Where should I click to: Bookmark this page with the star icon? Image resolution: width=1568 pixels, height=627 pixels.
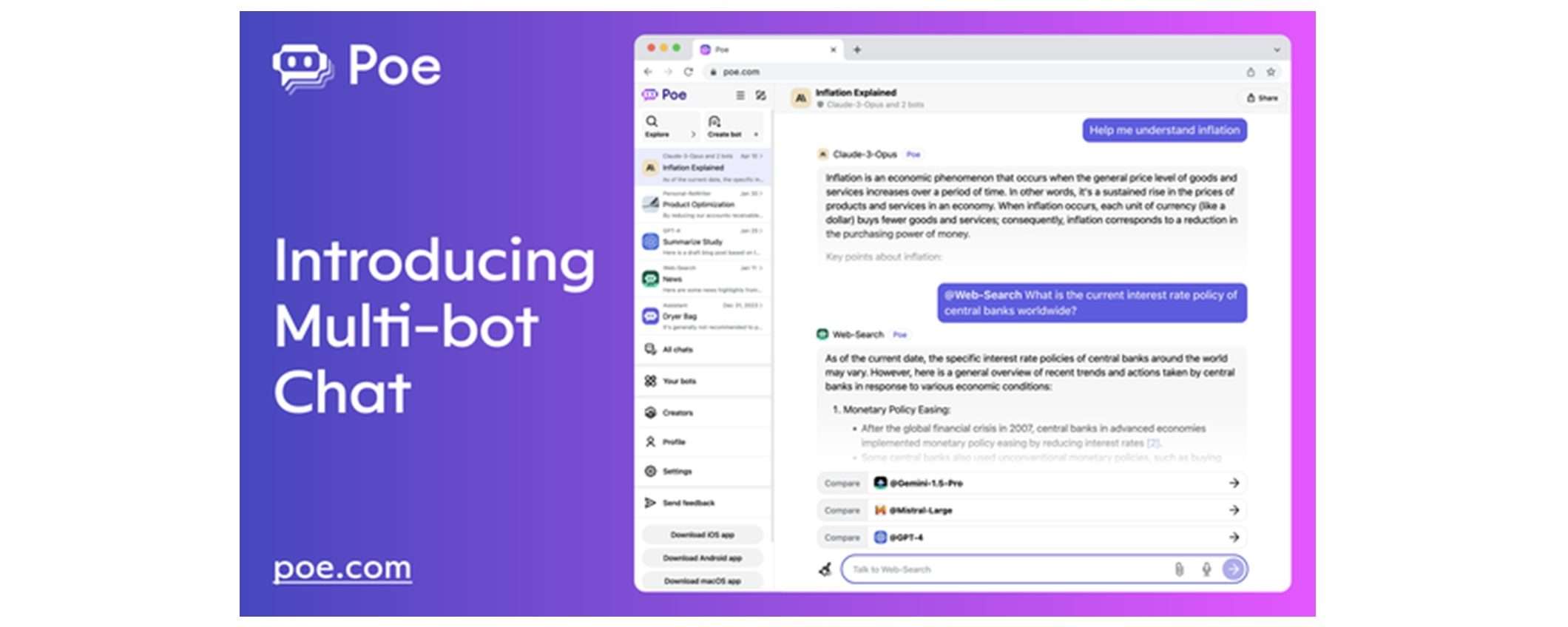coord(1271,72)
